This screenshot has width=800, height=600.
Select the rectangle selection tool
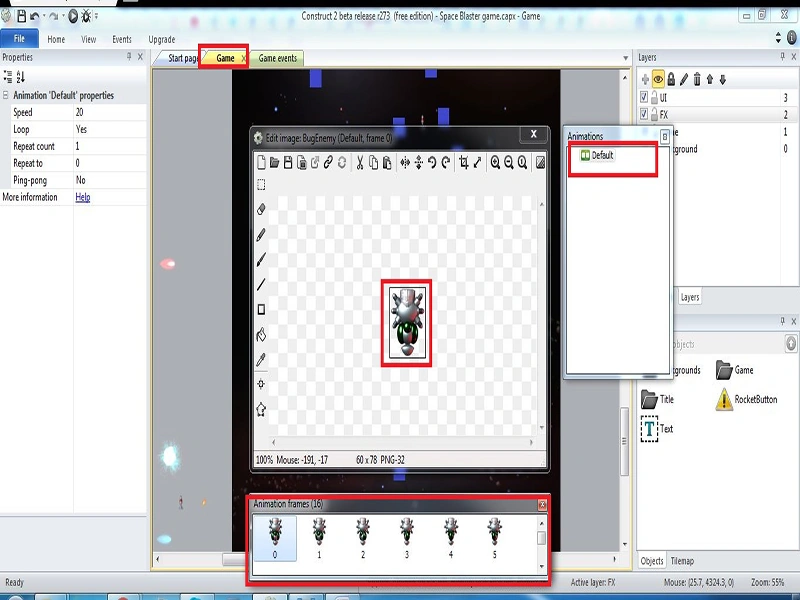(x=261, y=185)
